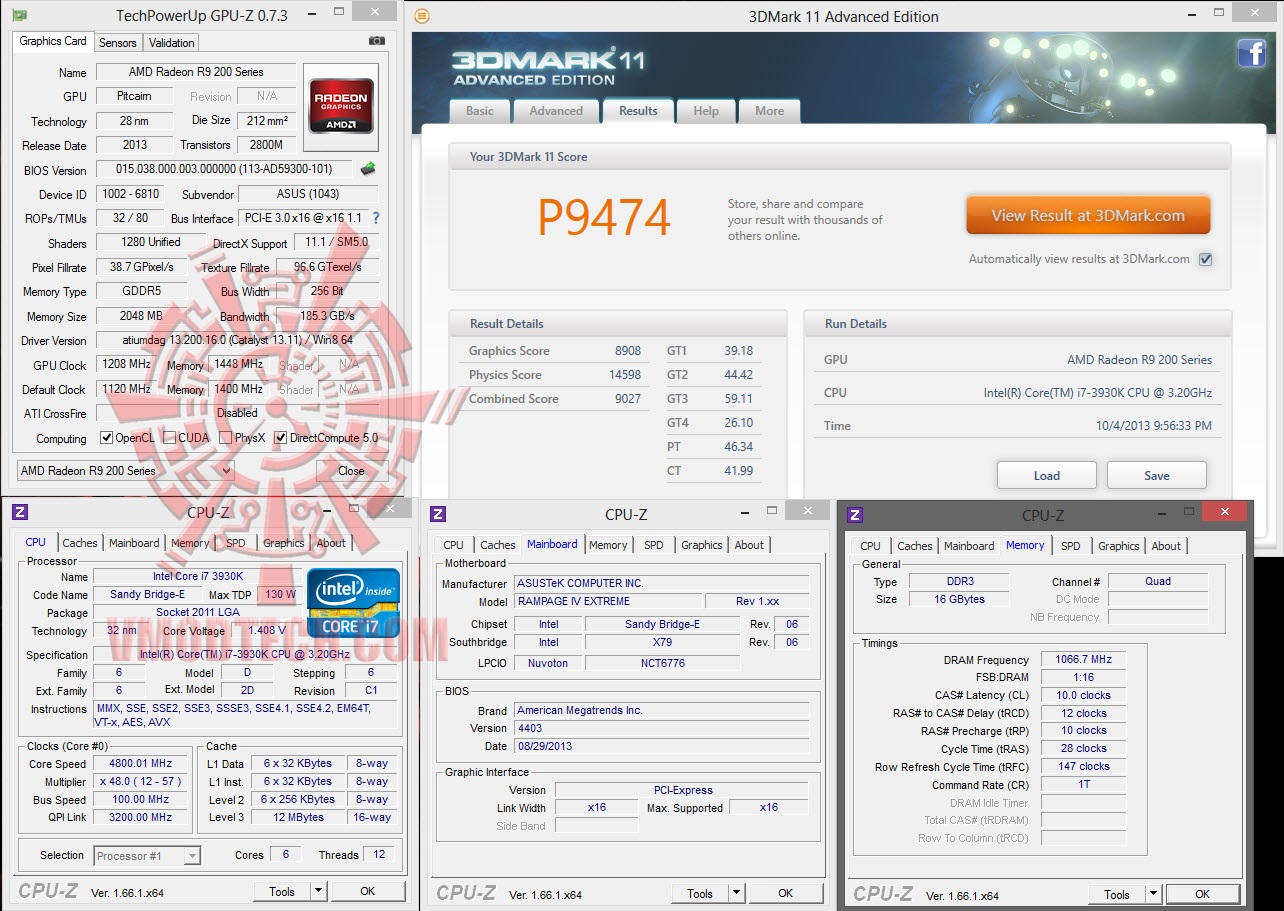Select Memory tab in CPU-Z Mainboard window

pos(608,545)
